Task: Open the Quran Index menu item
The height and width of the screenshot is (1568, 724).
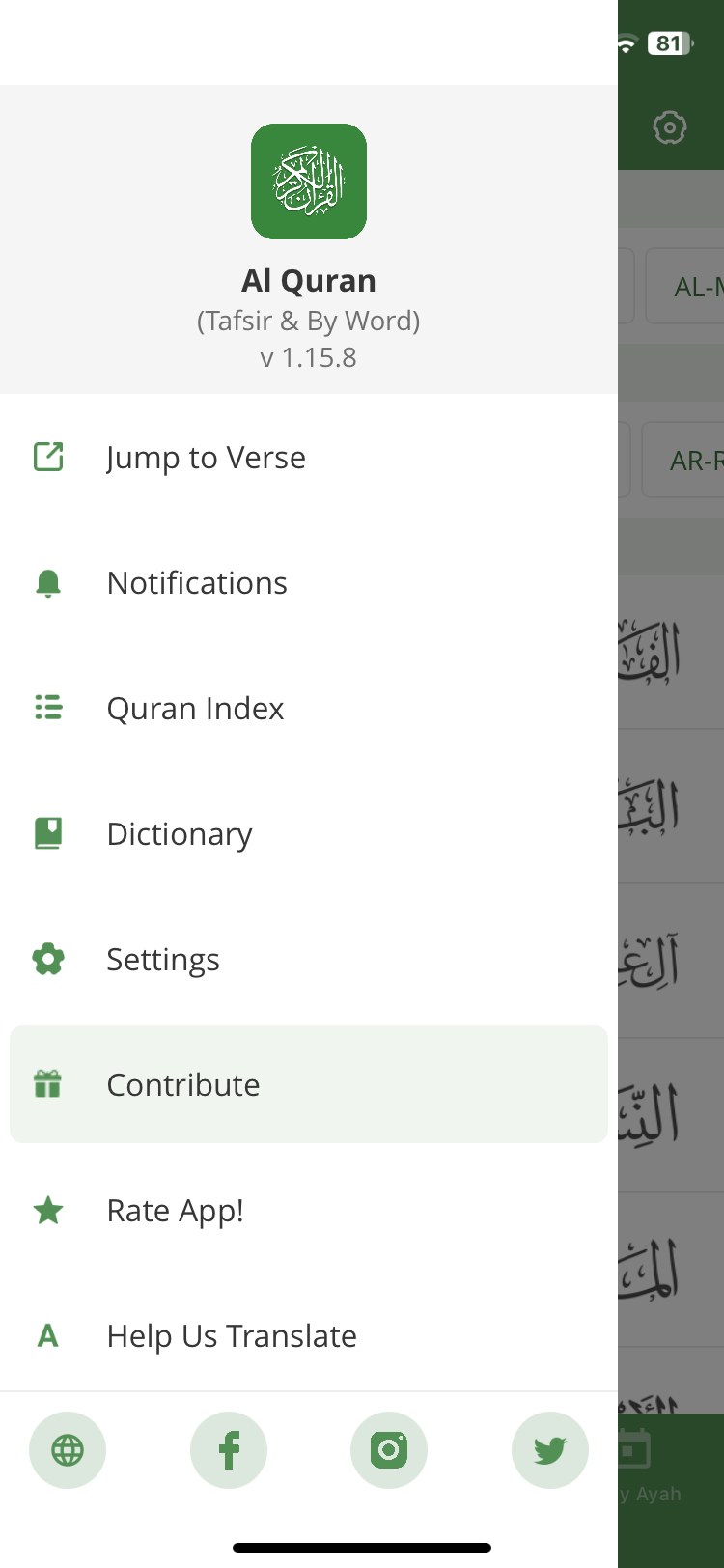Action: point(309,708)
